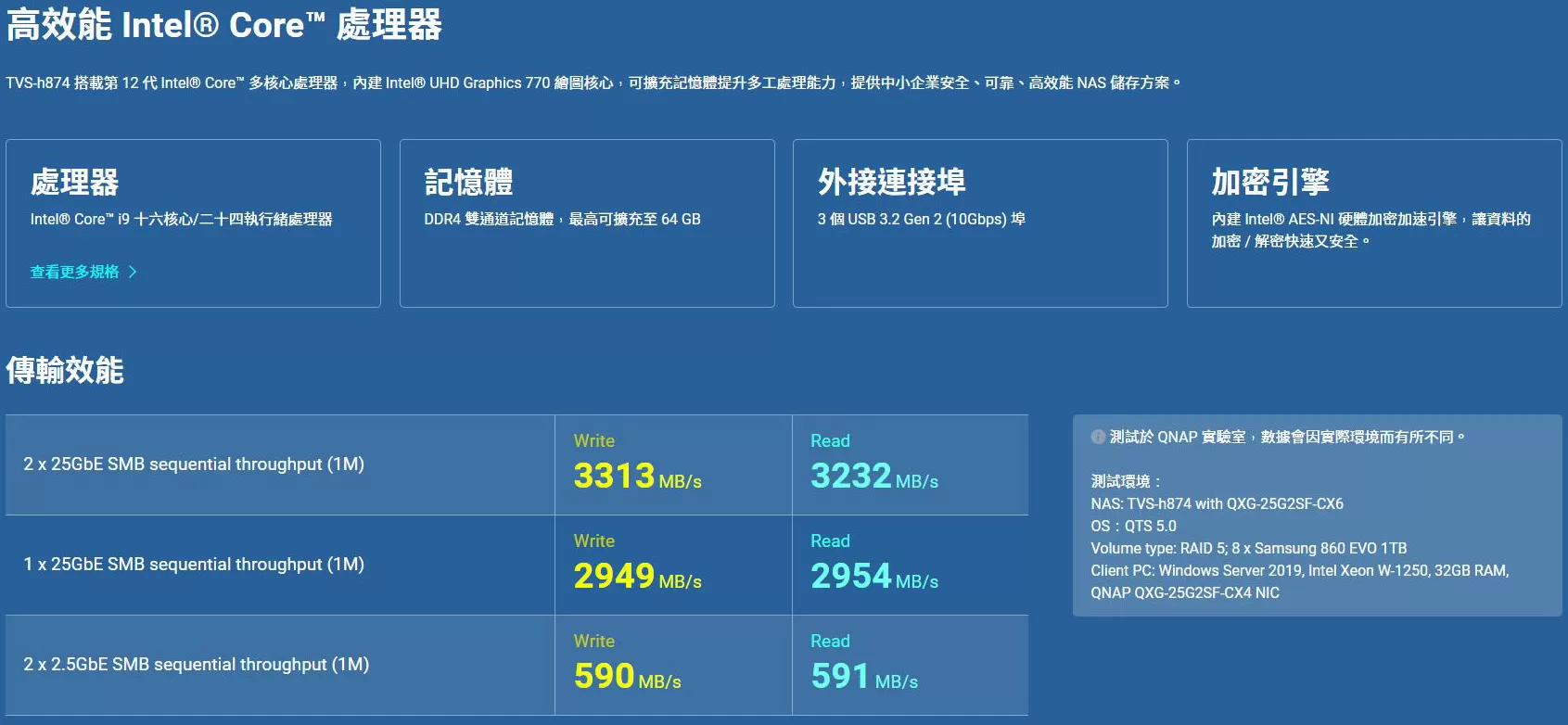1568x725 pixels.
Task: Click the NAS: TVS-h874 with QXG-25G2SF-CX6 line
Action: tap(1217, 504)
